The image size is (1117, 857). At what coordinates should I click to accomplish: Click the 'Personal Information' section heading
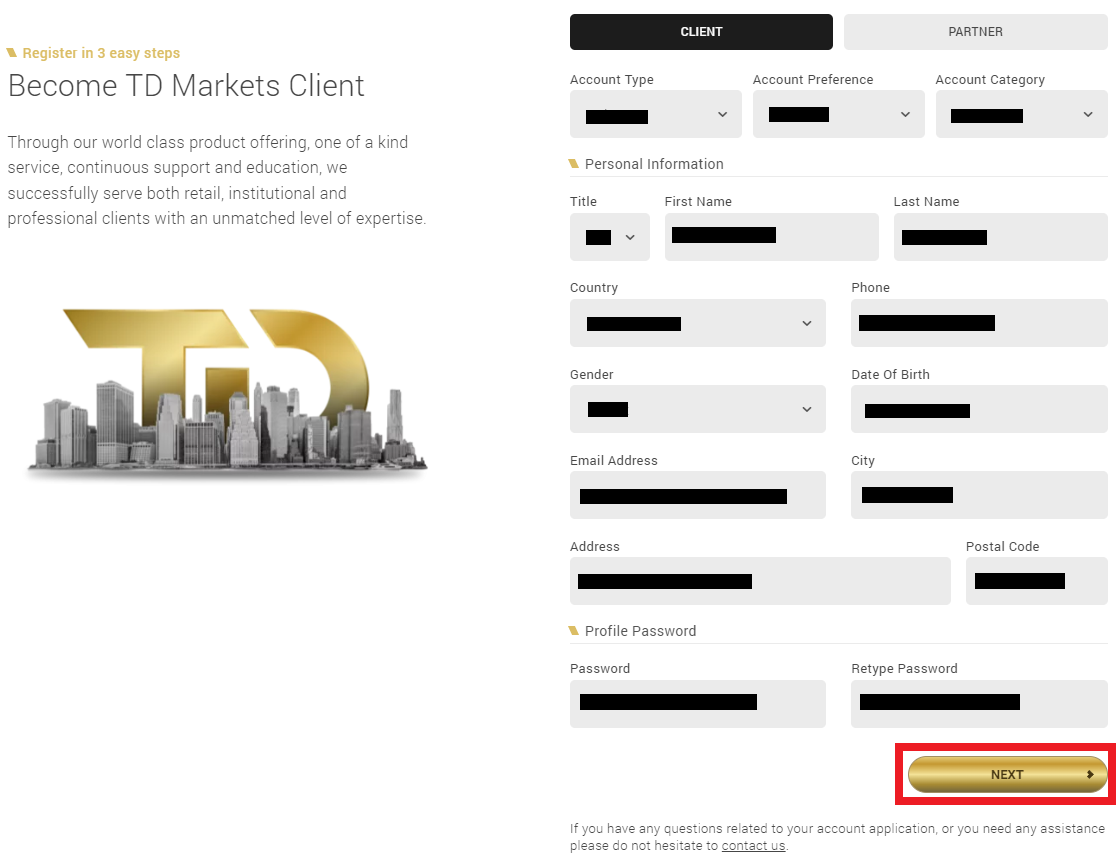click(x=654, y=165)
